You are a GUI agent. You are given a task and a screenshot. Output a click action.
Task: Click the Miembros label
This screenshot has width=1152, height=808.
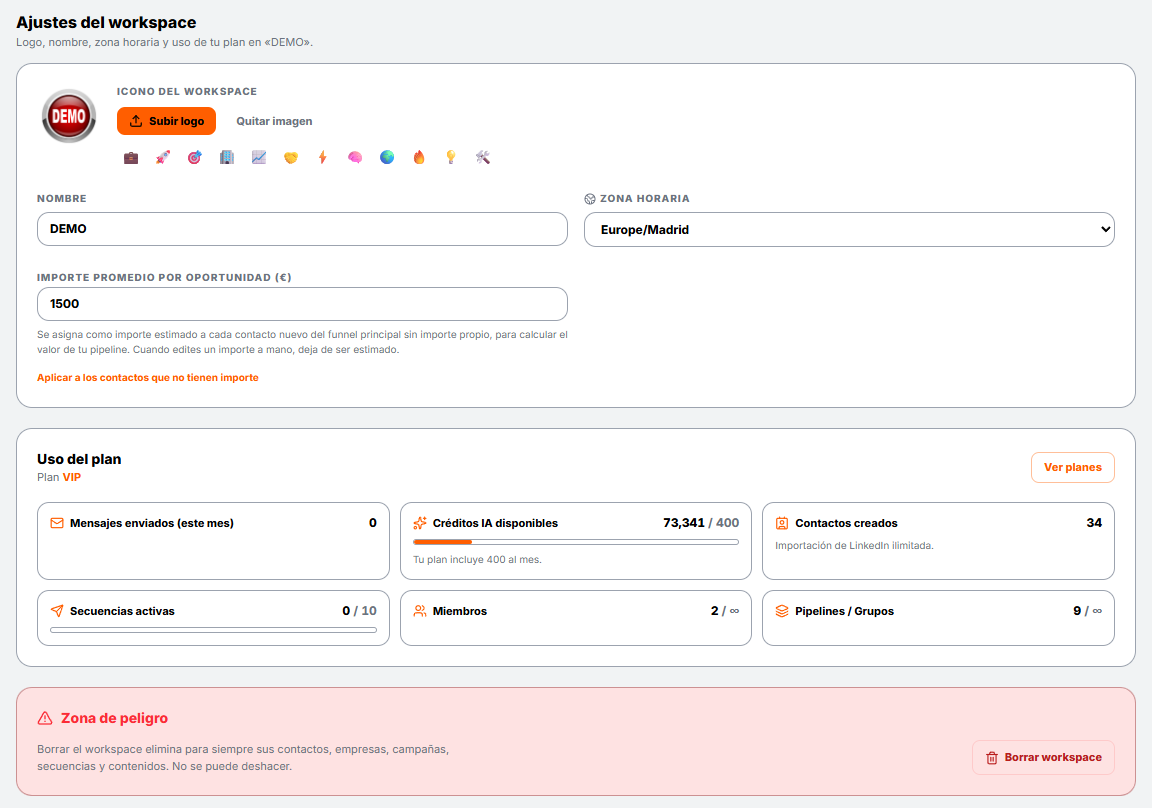click(x=460, y=611)
